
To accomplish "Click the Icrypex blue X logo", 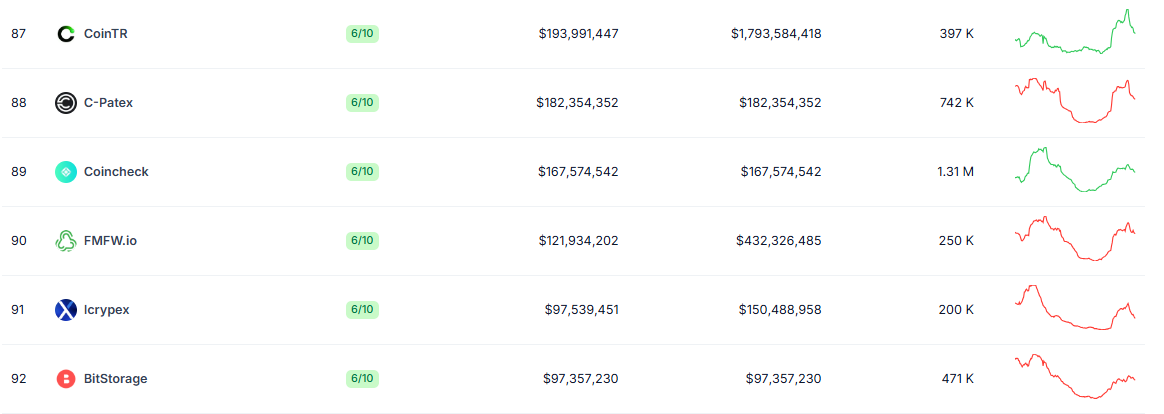I will pyautogui.click(x=66, y=309).
